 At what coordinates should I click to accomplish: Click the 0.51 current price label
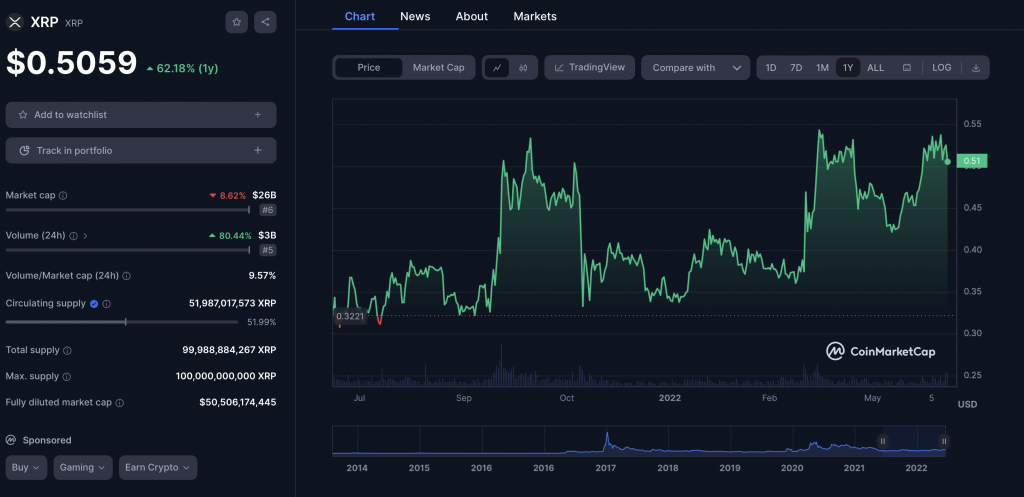pos(971,161)
